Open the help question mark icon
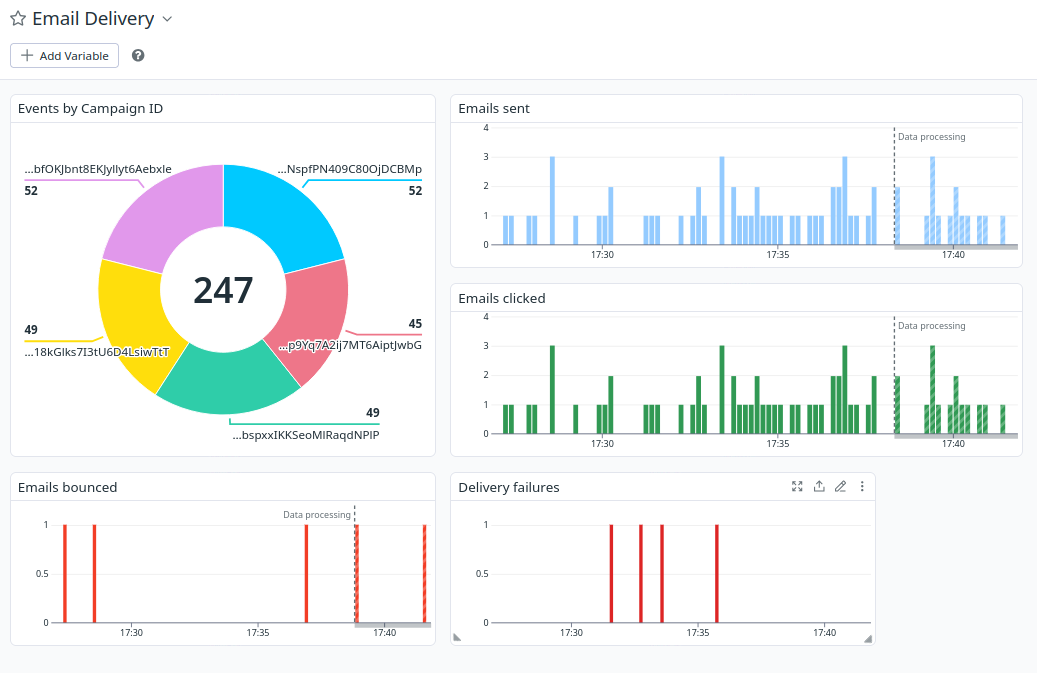The image size is (1037, 673). pos(138,56)
